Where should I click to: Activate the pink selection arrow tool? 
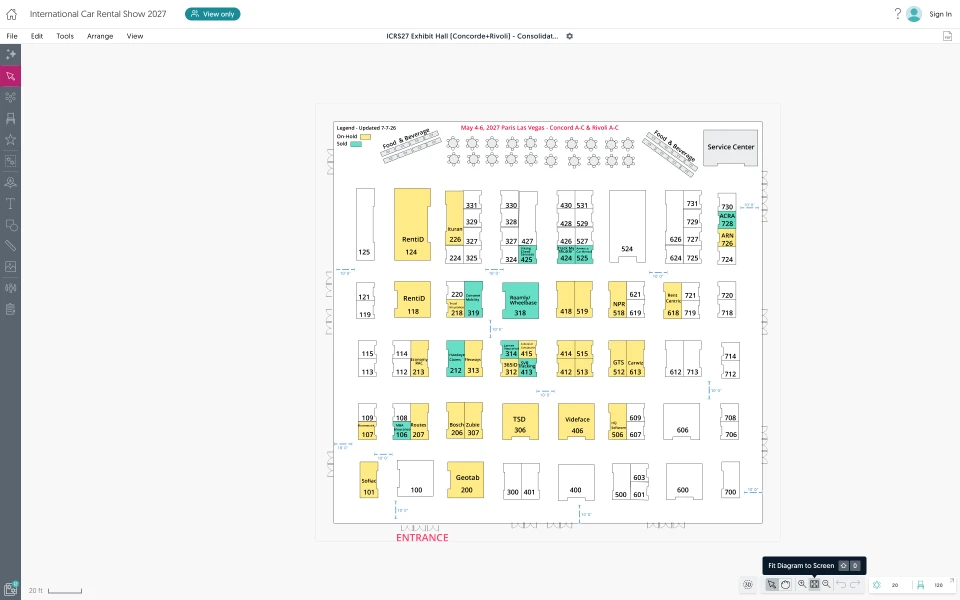pyautogui.click(x=10, y=77)
